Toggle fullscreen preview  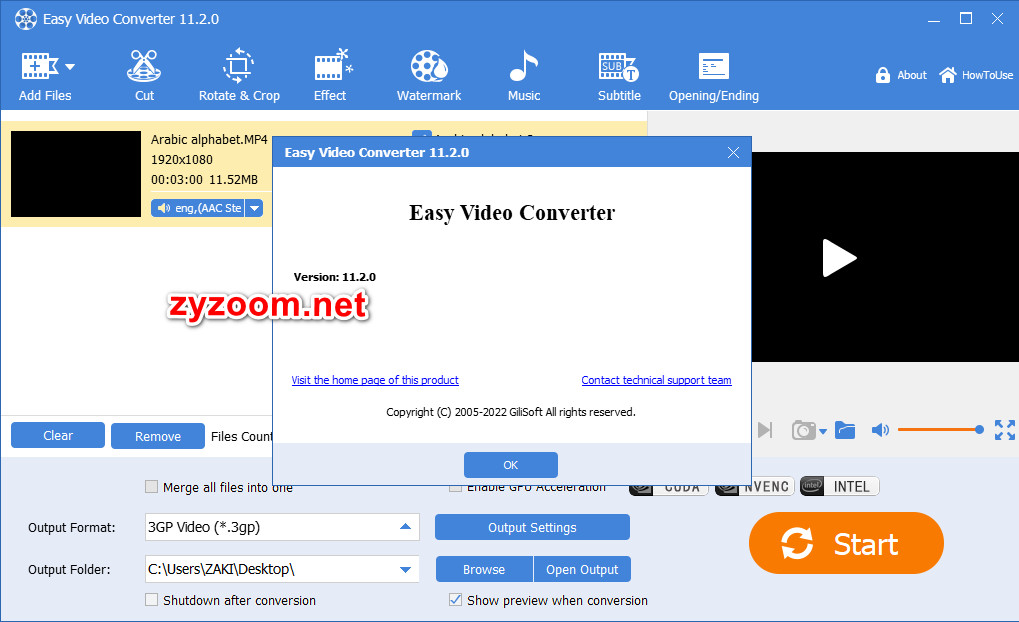[x=1005, y=430]
